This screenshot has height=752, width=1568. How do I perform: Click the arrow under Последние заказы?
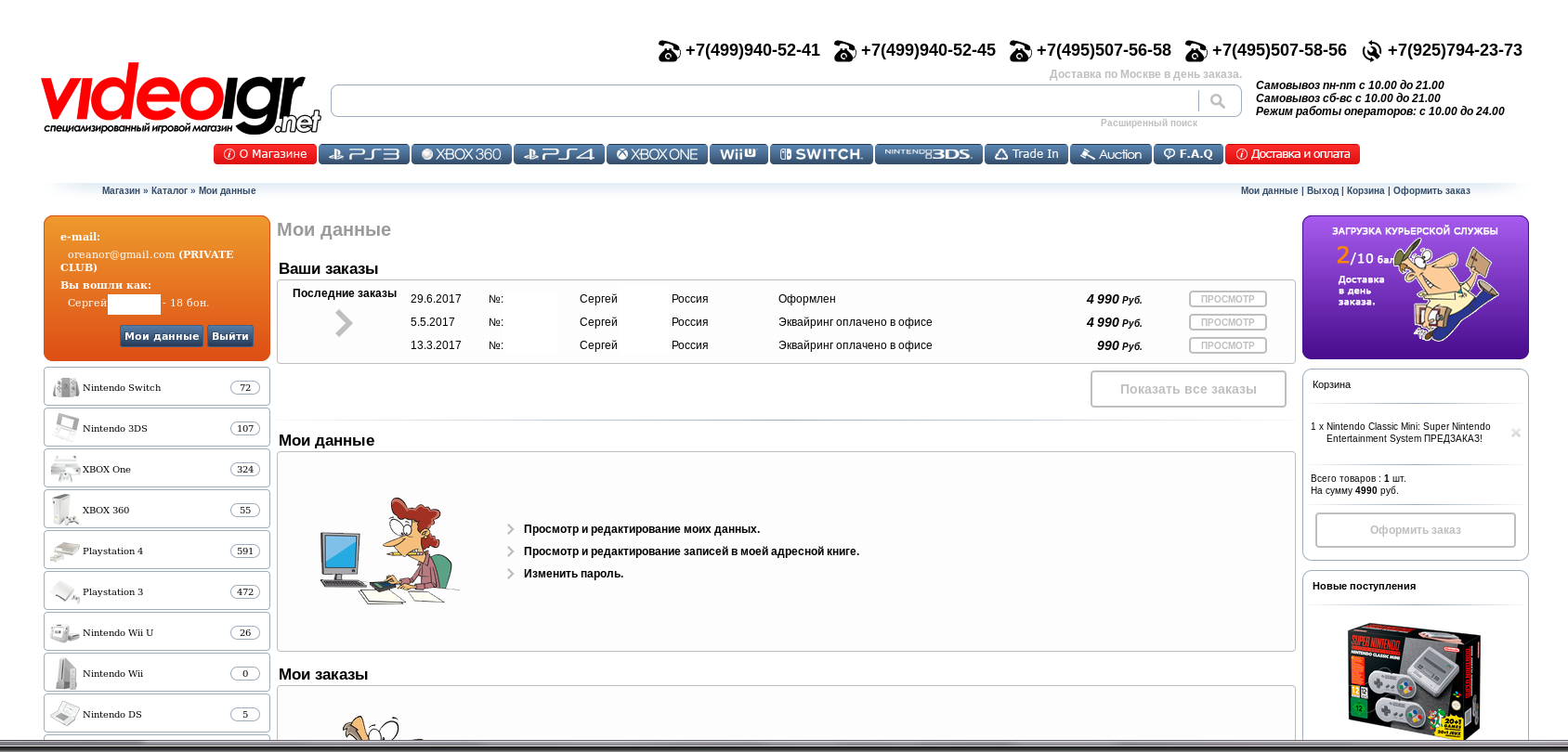[344, 322]
